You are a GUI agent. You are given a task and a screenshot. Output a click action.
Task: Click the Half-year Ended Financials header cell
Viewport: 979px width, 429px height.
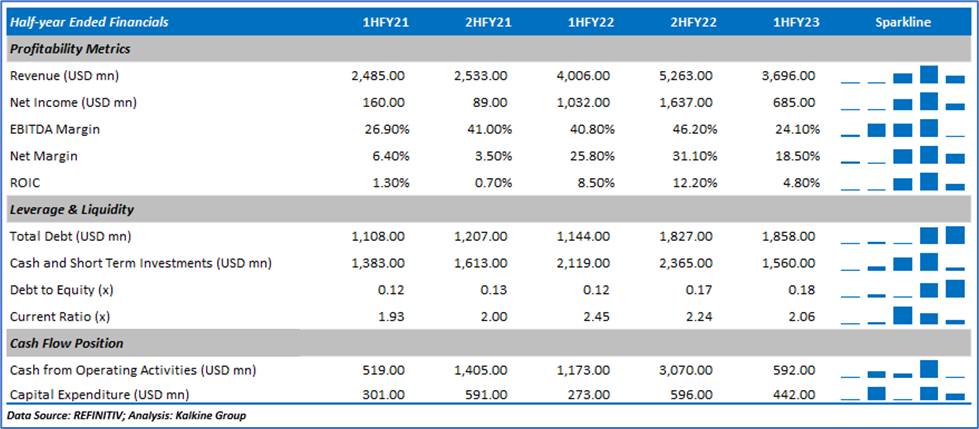point(89,22)
